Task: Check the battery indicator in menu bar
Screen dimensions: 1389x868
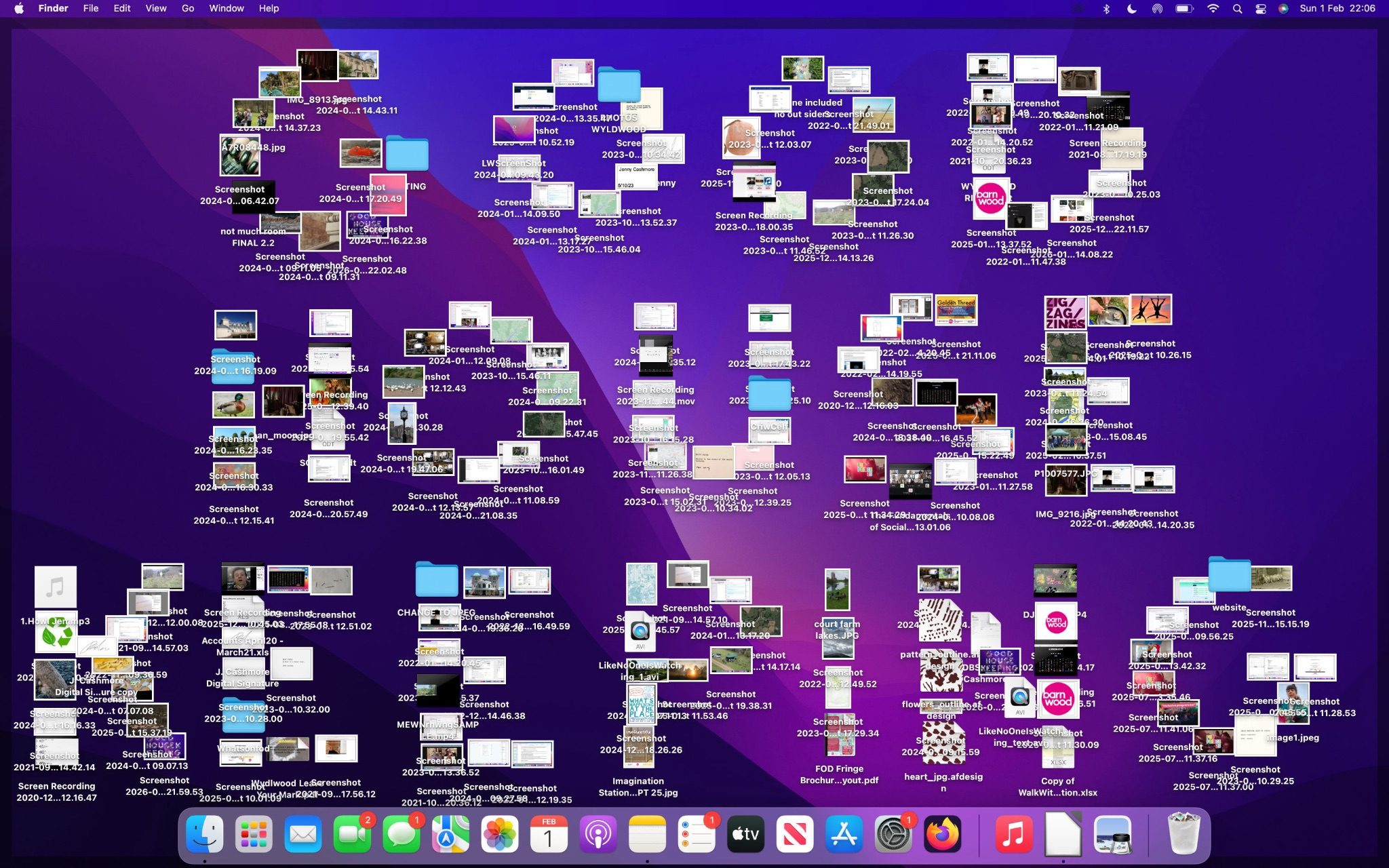Action: [1183, 9]
